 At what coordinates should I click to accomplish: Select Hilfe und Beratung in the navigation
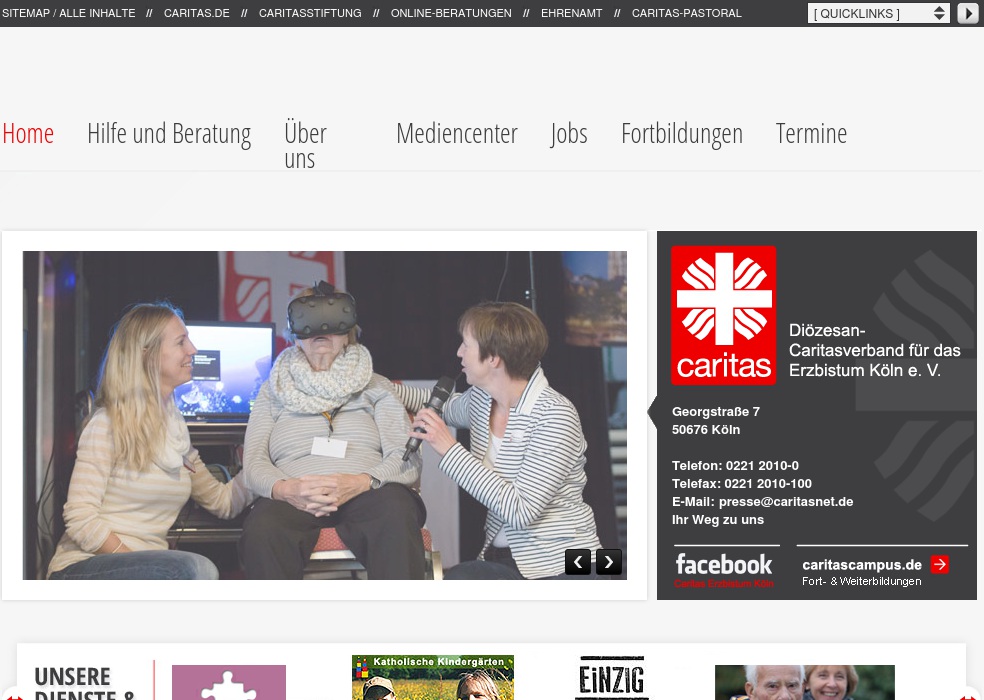click(x=168, y=132)
